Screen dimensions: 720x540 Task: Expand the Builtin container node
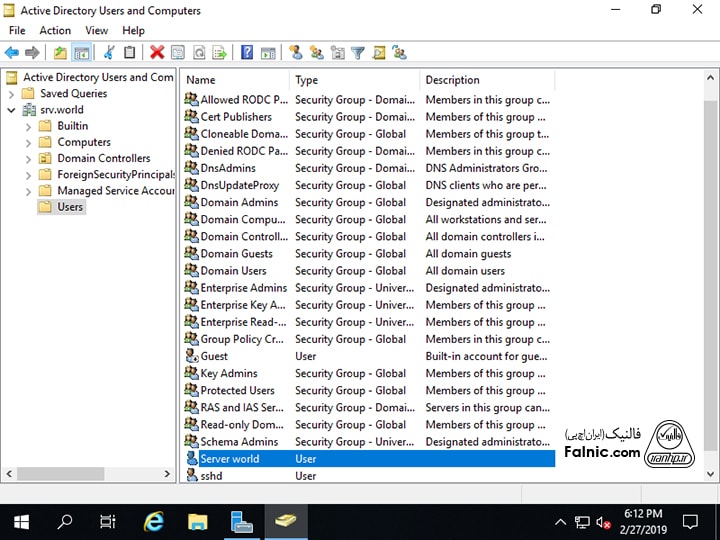click(28, 126)
